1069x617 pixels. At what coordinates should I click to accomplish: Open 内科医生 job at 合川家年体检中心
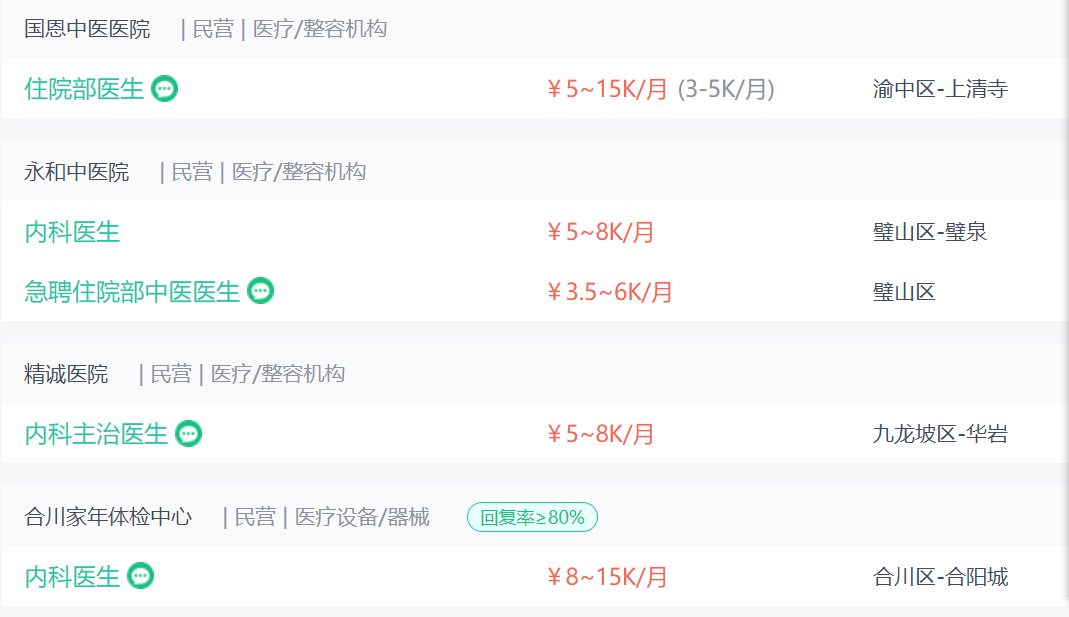(x=72, y=577)
